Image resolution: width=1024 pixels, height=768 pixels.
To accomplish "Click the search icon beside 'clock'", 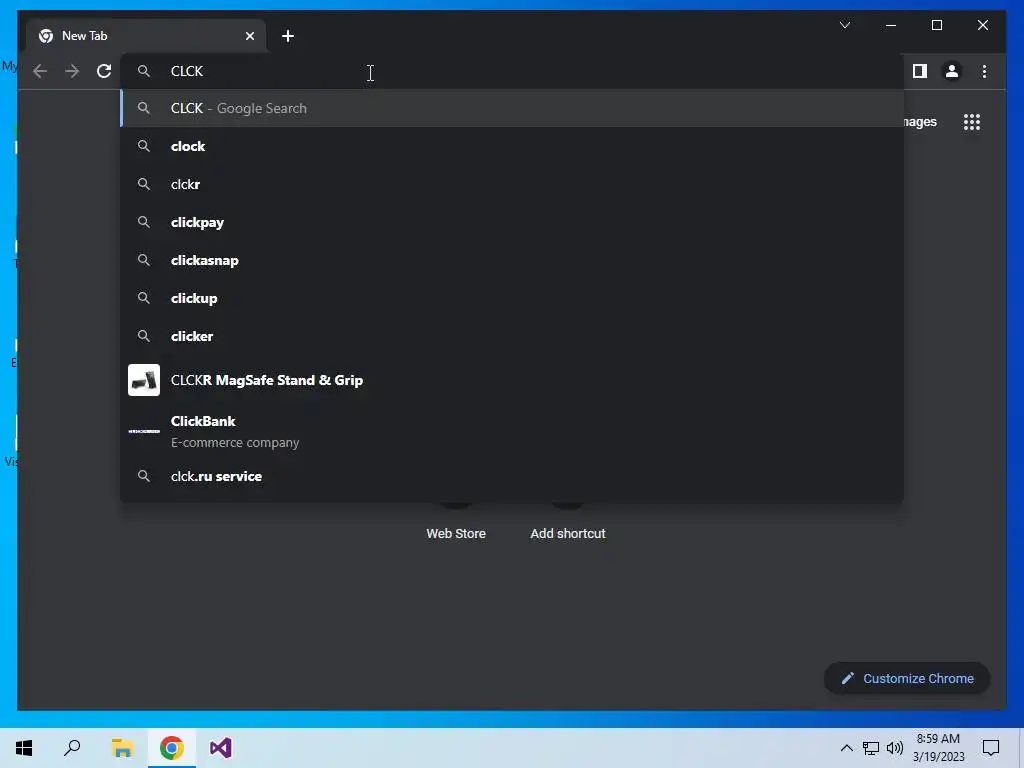I will [144, 146].
